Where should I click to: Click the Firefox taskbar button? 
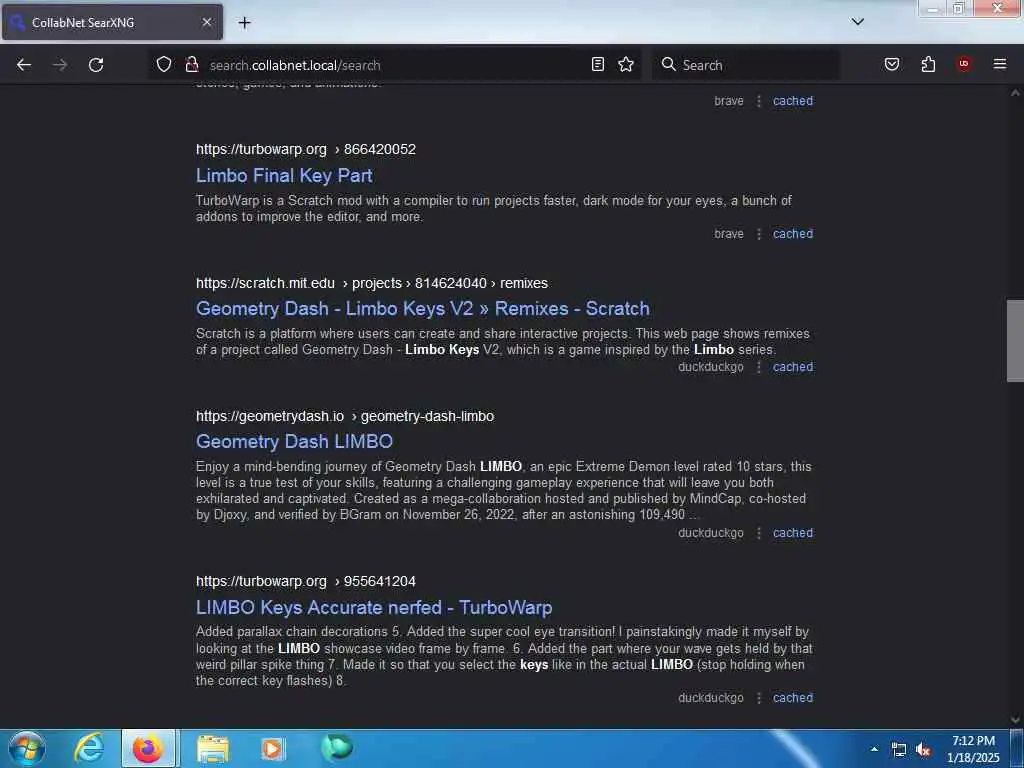tap(148, 748)
